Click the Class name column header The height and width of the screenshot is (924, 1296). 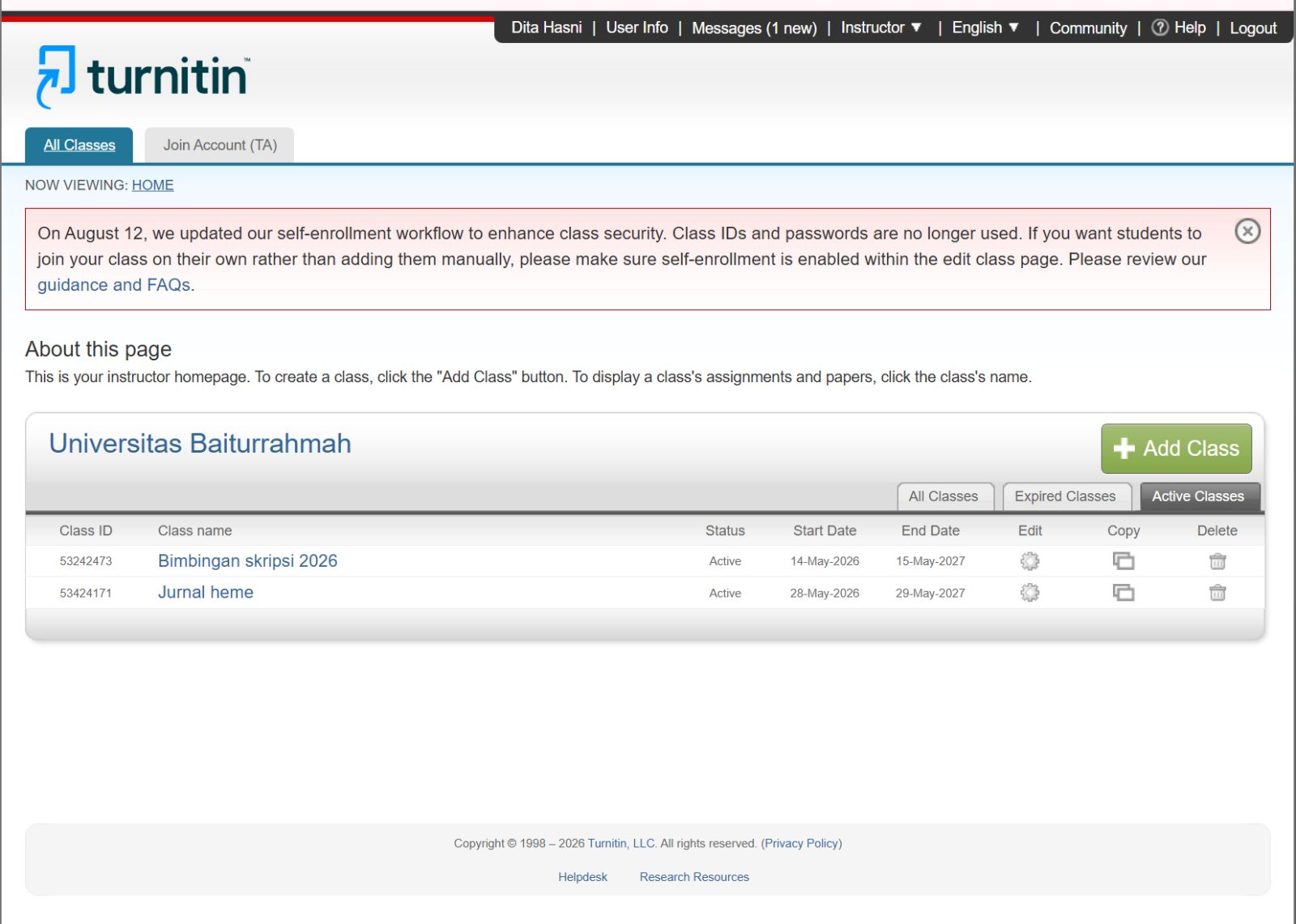(x=194, y=531)
